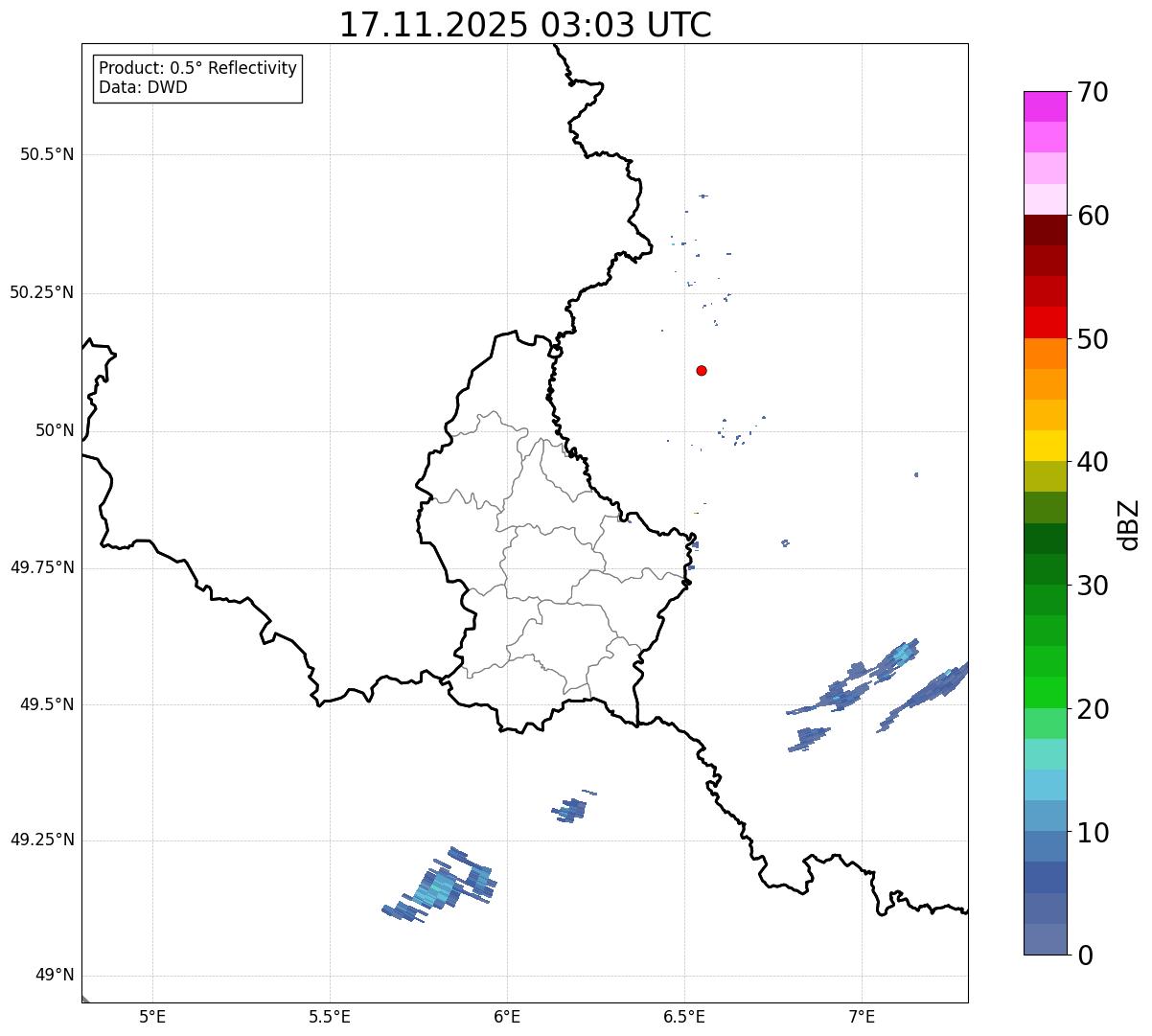Click the colorbar tick label '50'
Viewport: 1152px width, 1036px height.
[1094, 339]
